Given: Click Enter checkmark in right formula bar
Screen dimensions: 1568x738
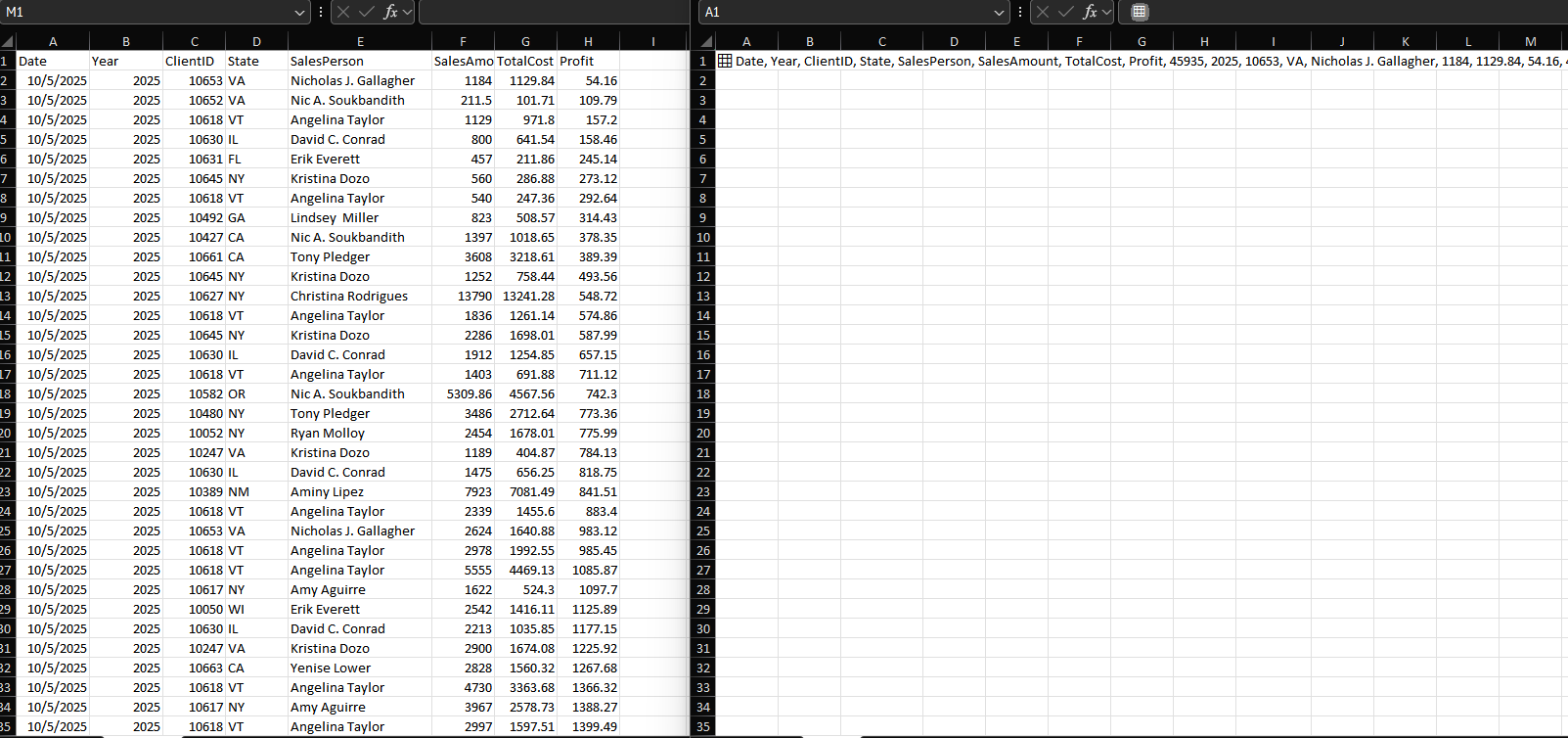Looking at the screenshot, I should pyautogui.click(x=1066, y=12).
